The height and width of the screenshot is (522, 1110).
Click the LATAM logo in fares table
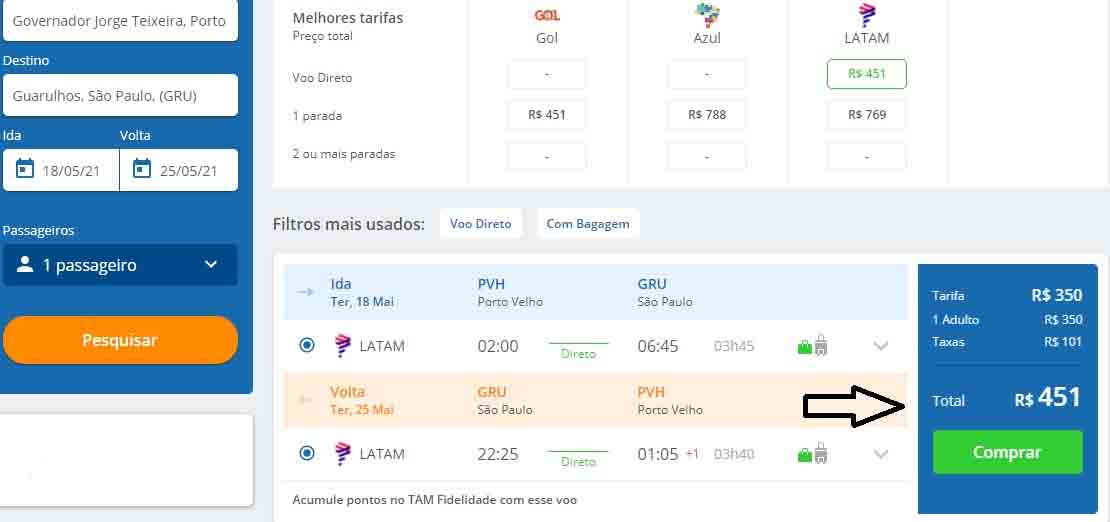(866, 15)
